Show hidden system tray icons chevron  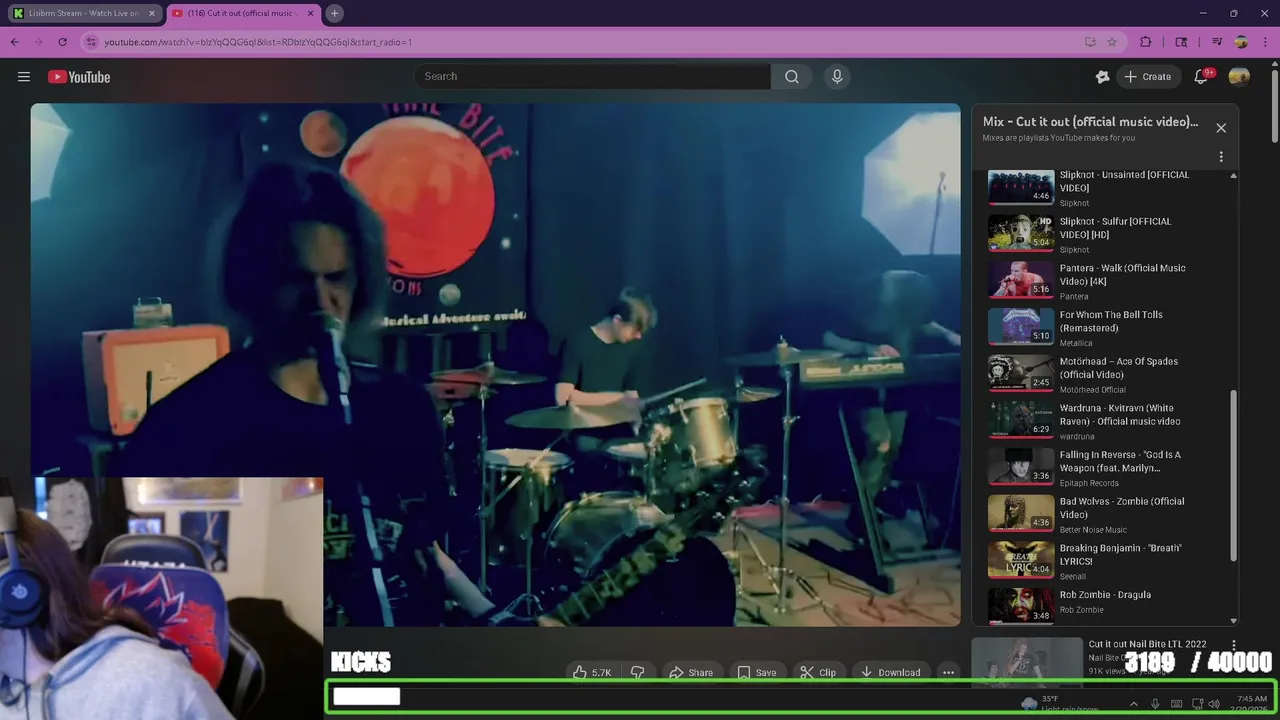click(1133, 704)
